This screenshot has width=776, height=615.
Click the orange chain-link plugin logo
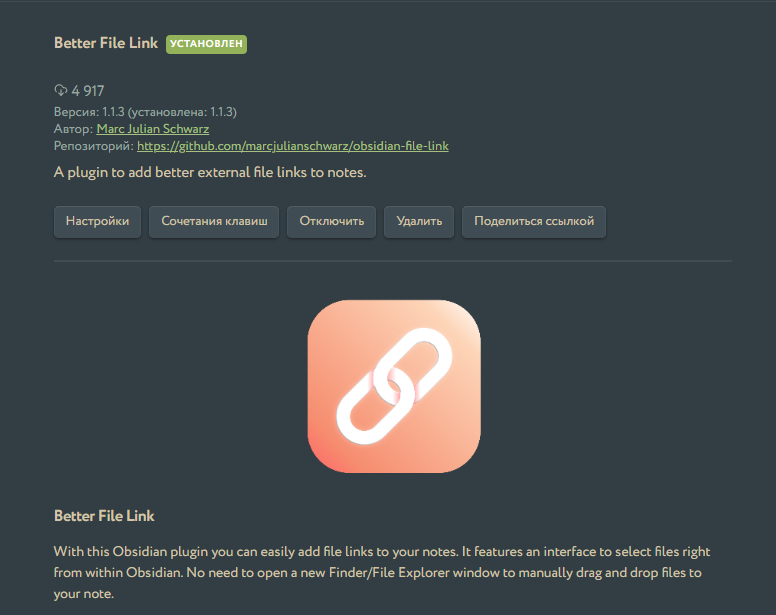(x=394, y=386)
